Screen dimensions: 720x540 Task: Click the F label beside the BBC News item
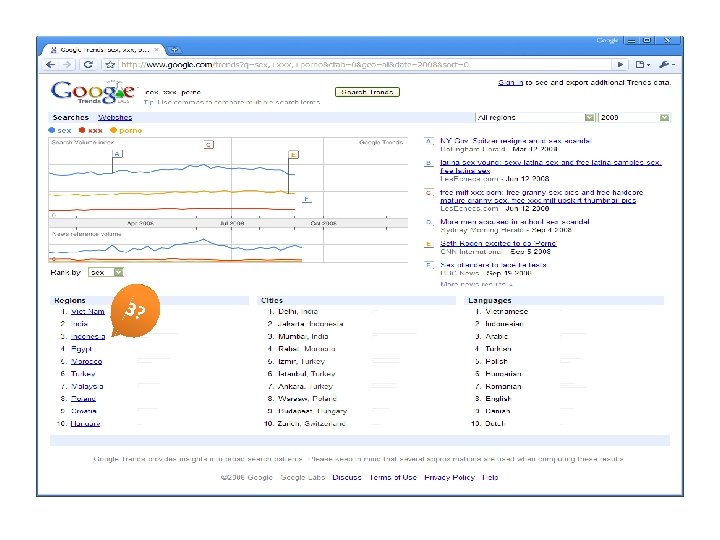[x=428, y=265]
